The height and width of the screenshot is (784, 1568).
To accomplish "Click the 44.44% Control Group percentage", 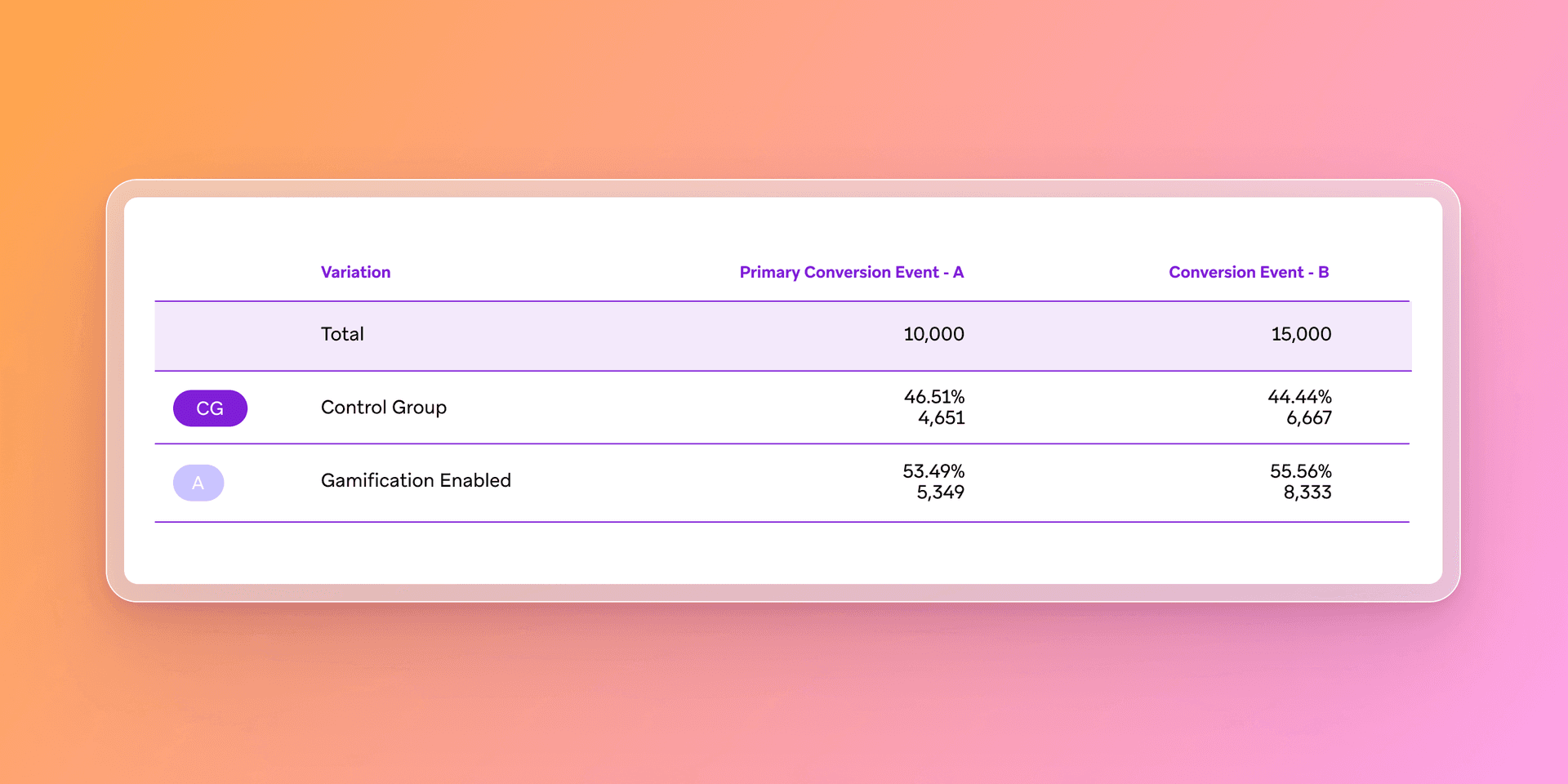I will pos(1299,397).
